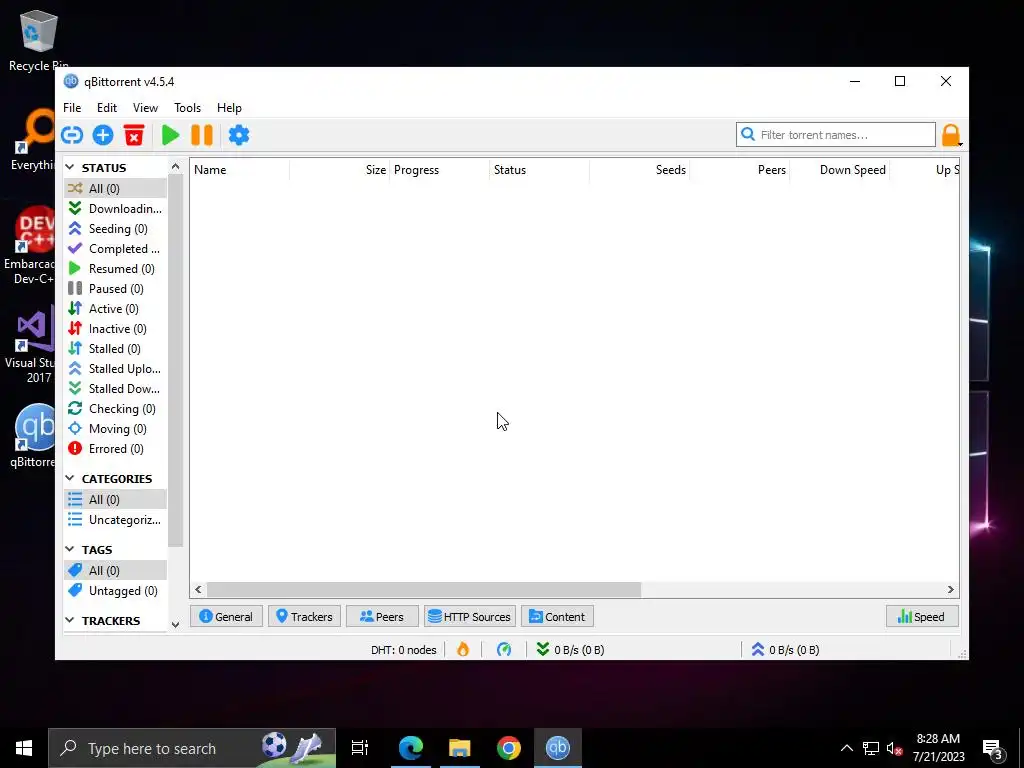Viewport: 1024px width, 768px height.
Task: Select the Untagged (0) filter
Action: click(116, 590)
